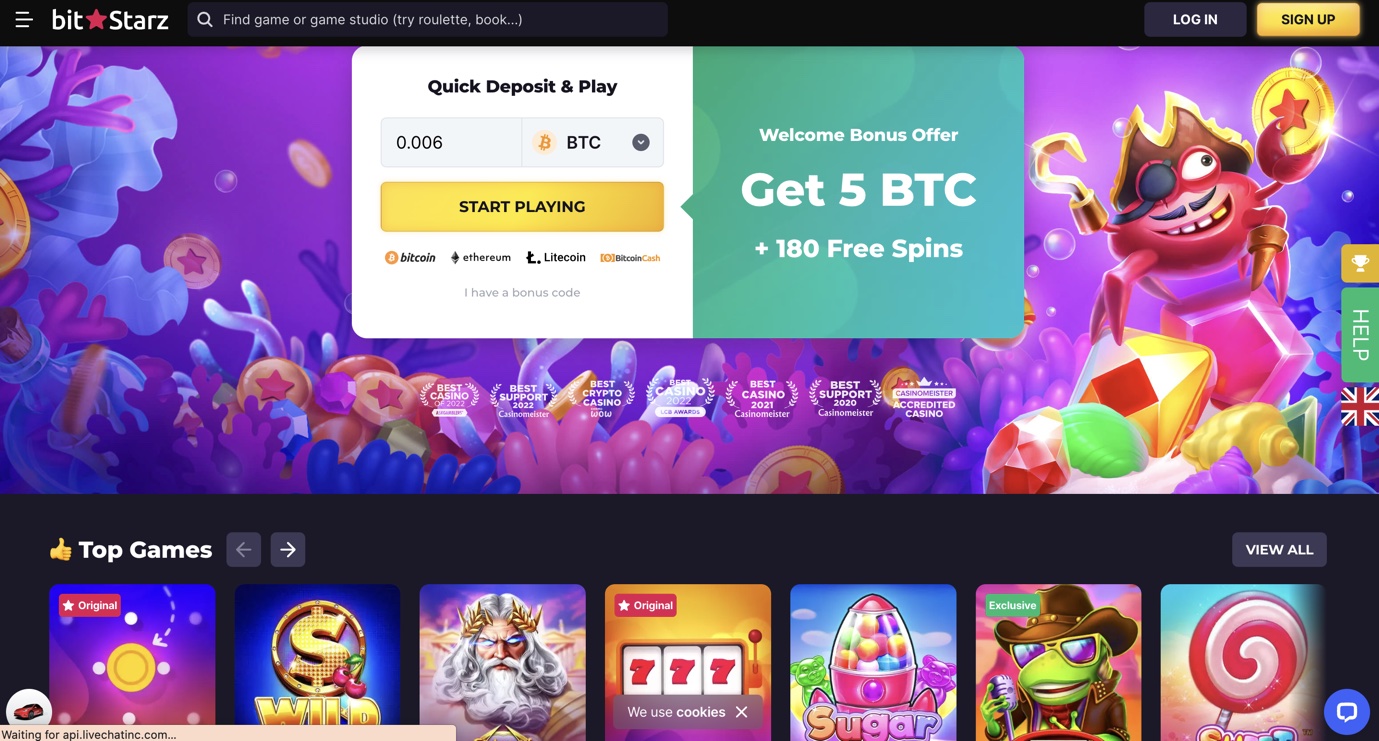The height and width of the screenshot is (741, 1379).
Task: Focus the deposit amount field
Action: tap(451, 142)
